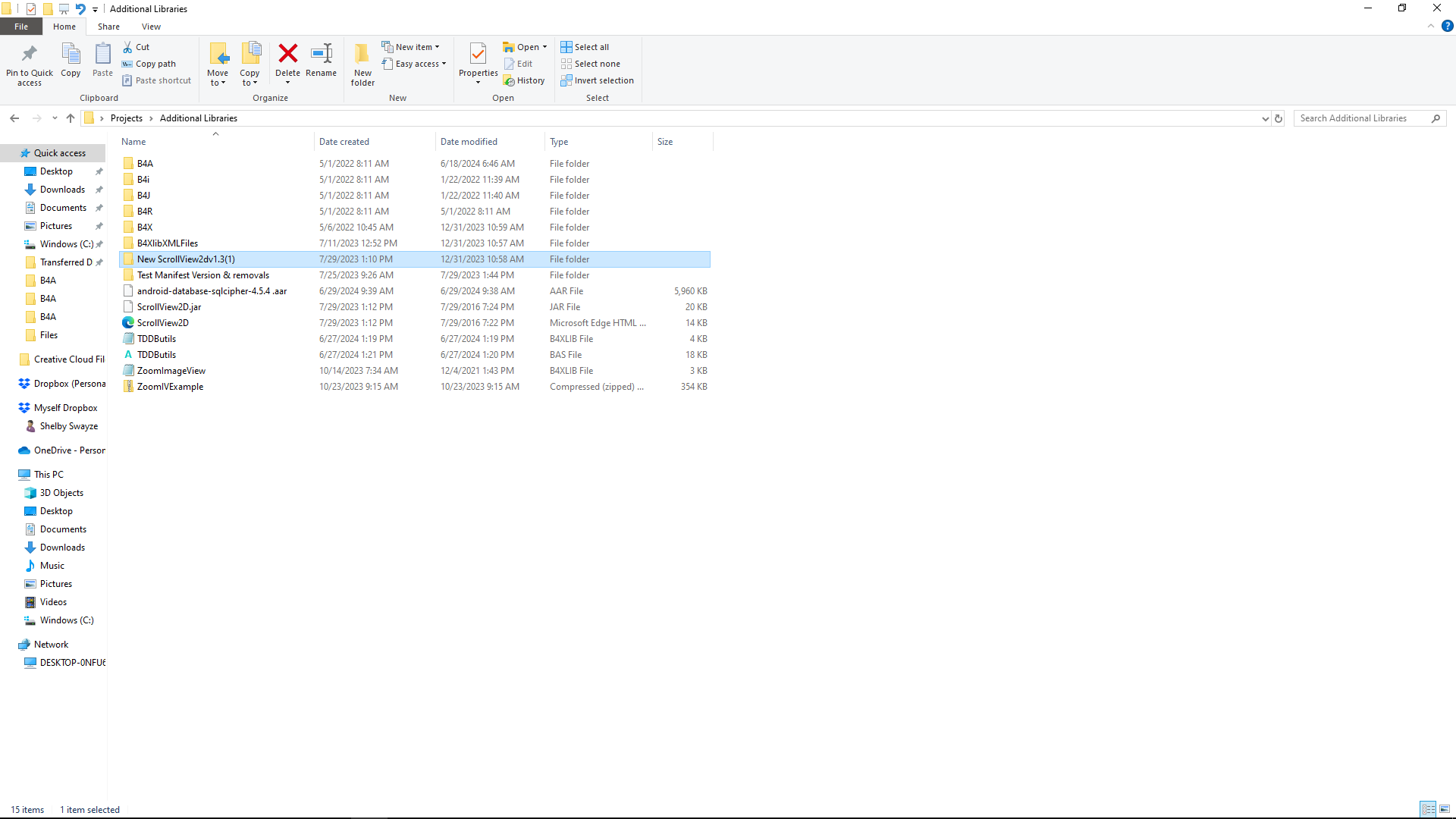Open the View ribbon tab
The height and width of the screenshot is (819, 1456).
151,27
